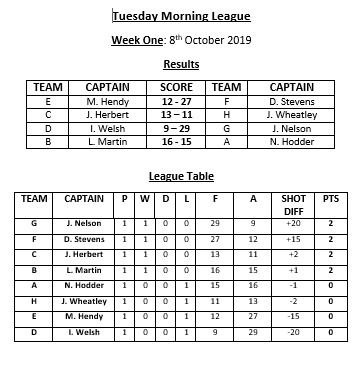Image resolution: width=362 pixels, height=388 pixels.
Task: Click I. Welsh in the League Table
Action: coord(84,332)
